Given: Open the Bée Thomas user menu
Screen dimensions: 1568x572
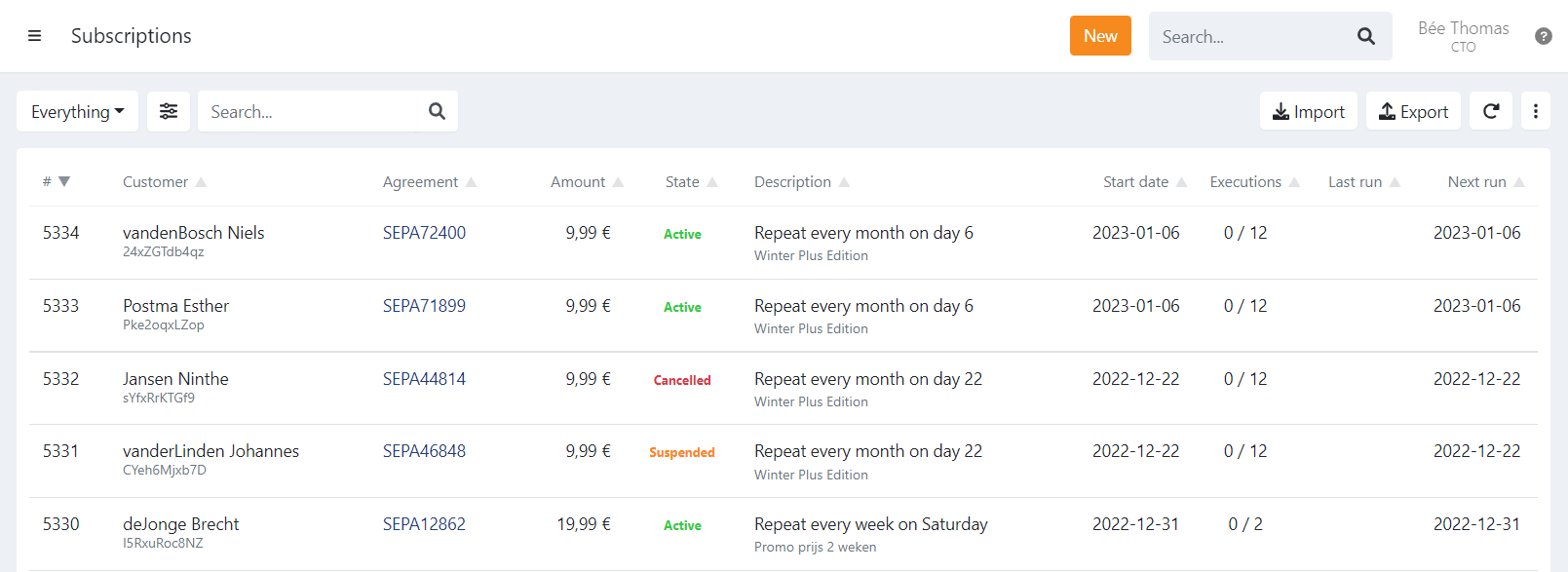Looking at the screenshot, I should 1463,36.
